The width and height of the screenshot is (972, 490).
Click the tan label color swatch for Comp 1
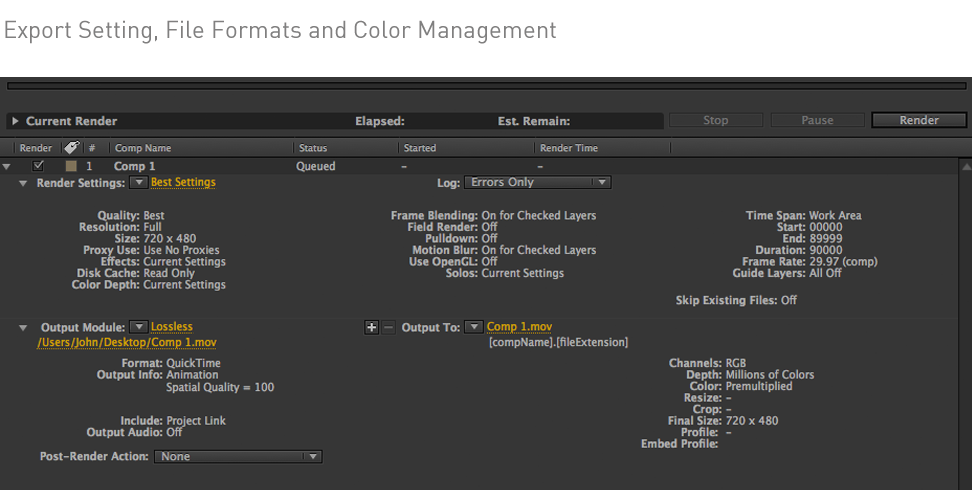71,166
